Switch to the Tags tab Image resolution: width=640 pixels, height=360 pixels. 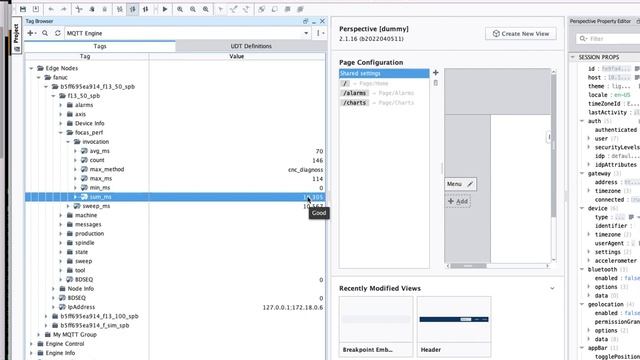[x=100, y=46]
